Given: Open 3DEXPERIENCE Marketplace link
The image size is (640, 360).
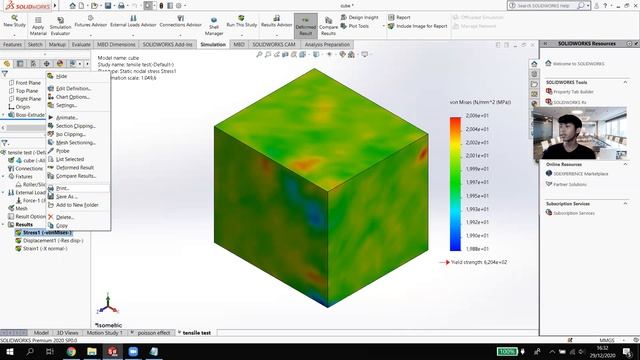Looking at the screenshot, I should tap(577, 173).
